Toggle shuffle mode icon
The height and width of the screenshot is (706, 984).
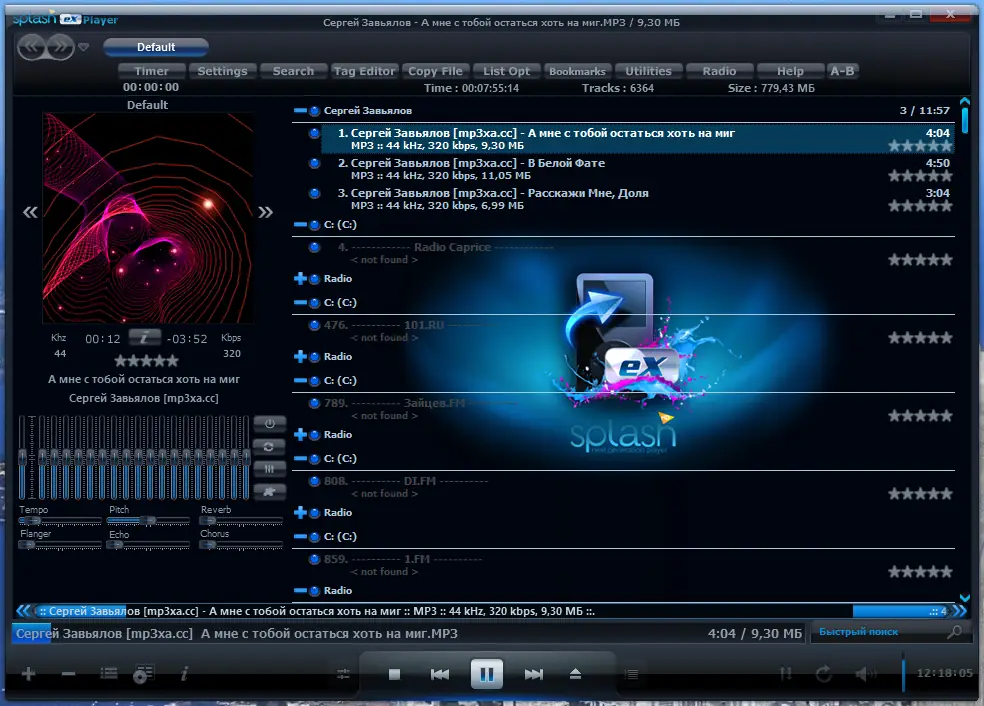click(786, 674)
